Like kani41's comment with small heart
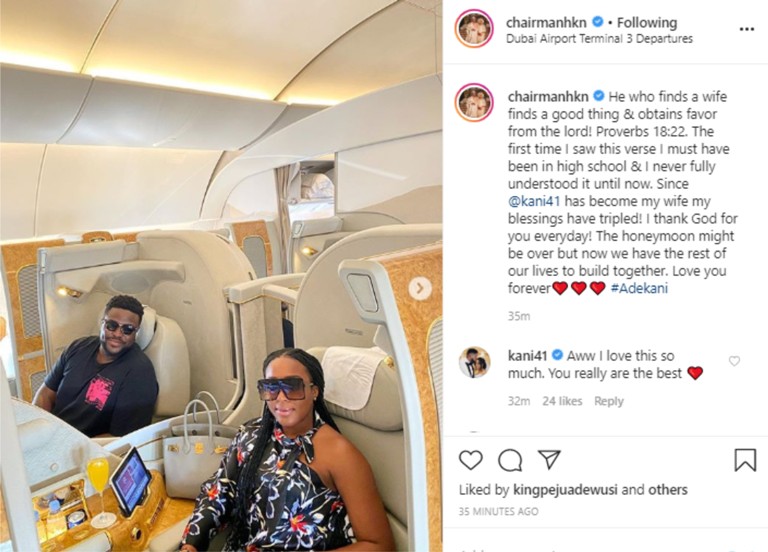This screenshot has height=552, width=768. point(734,361)
